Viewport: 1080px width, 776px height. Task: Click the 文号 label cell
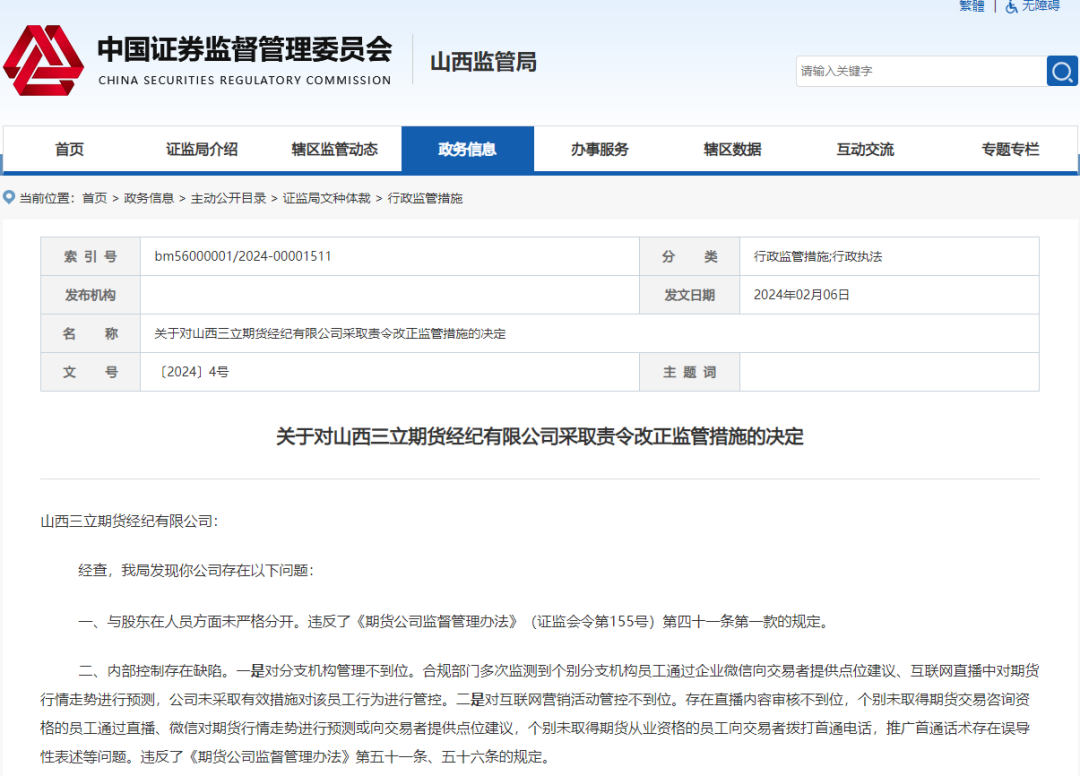[90, 372]
